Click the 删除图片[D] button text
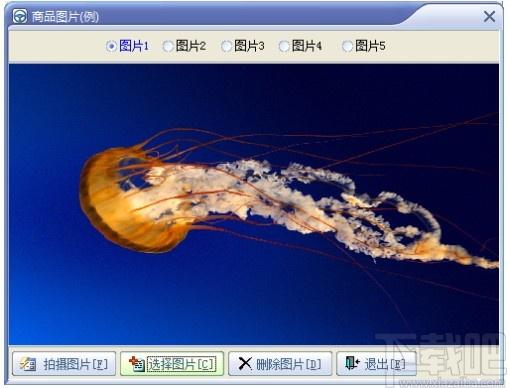The image size is (509, 388). tap(289, 364)
